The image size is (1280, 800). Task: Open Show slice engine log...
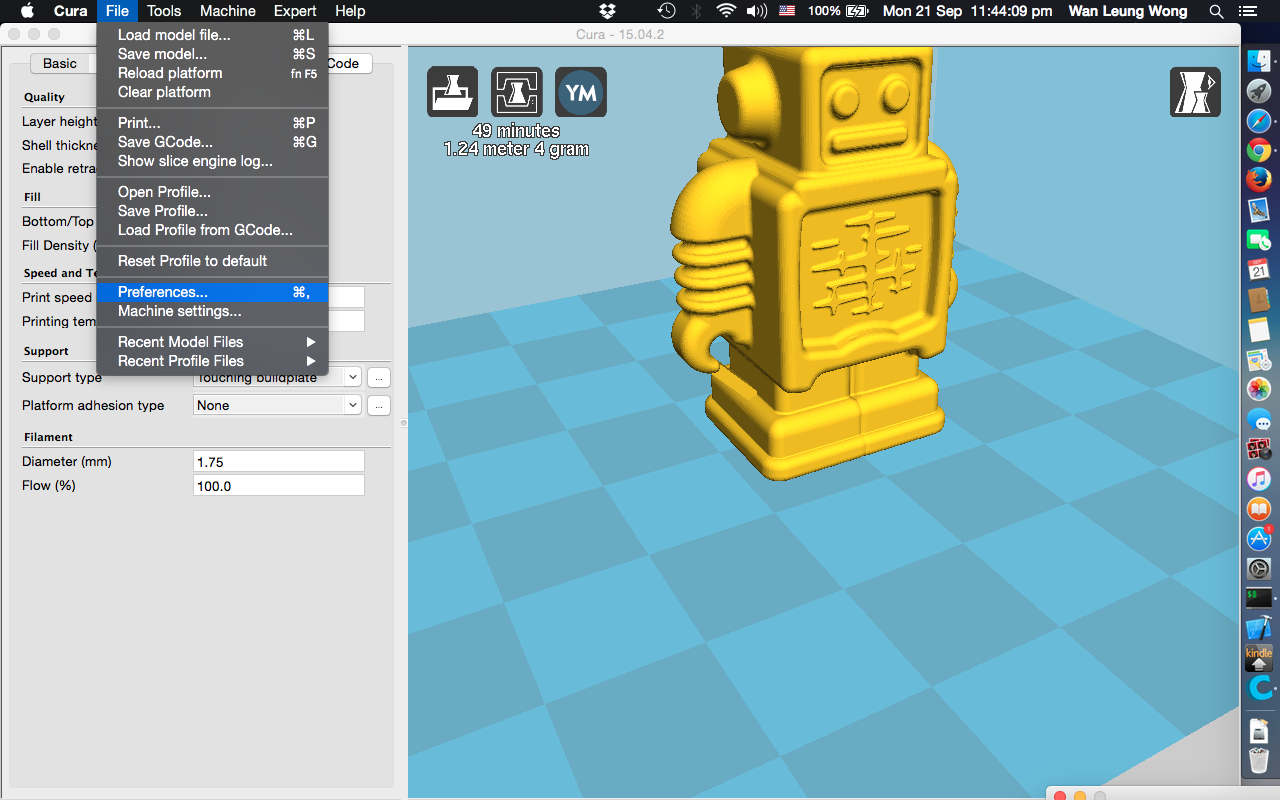point(213,161)
